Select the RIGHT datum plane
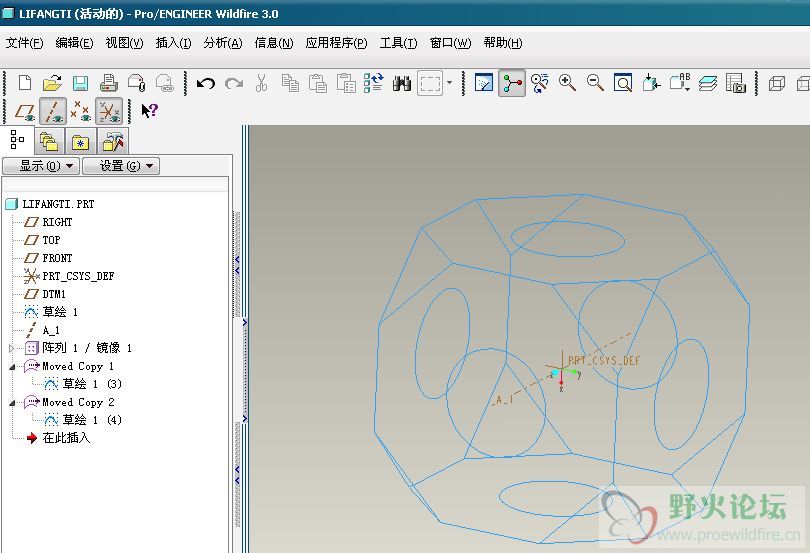 tap(57, 222)
